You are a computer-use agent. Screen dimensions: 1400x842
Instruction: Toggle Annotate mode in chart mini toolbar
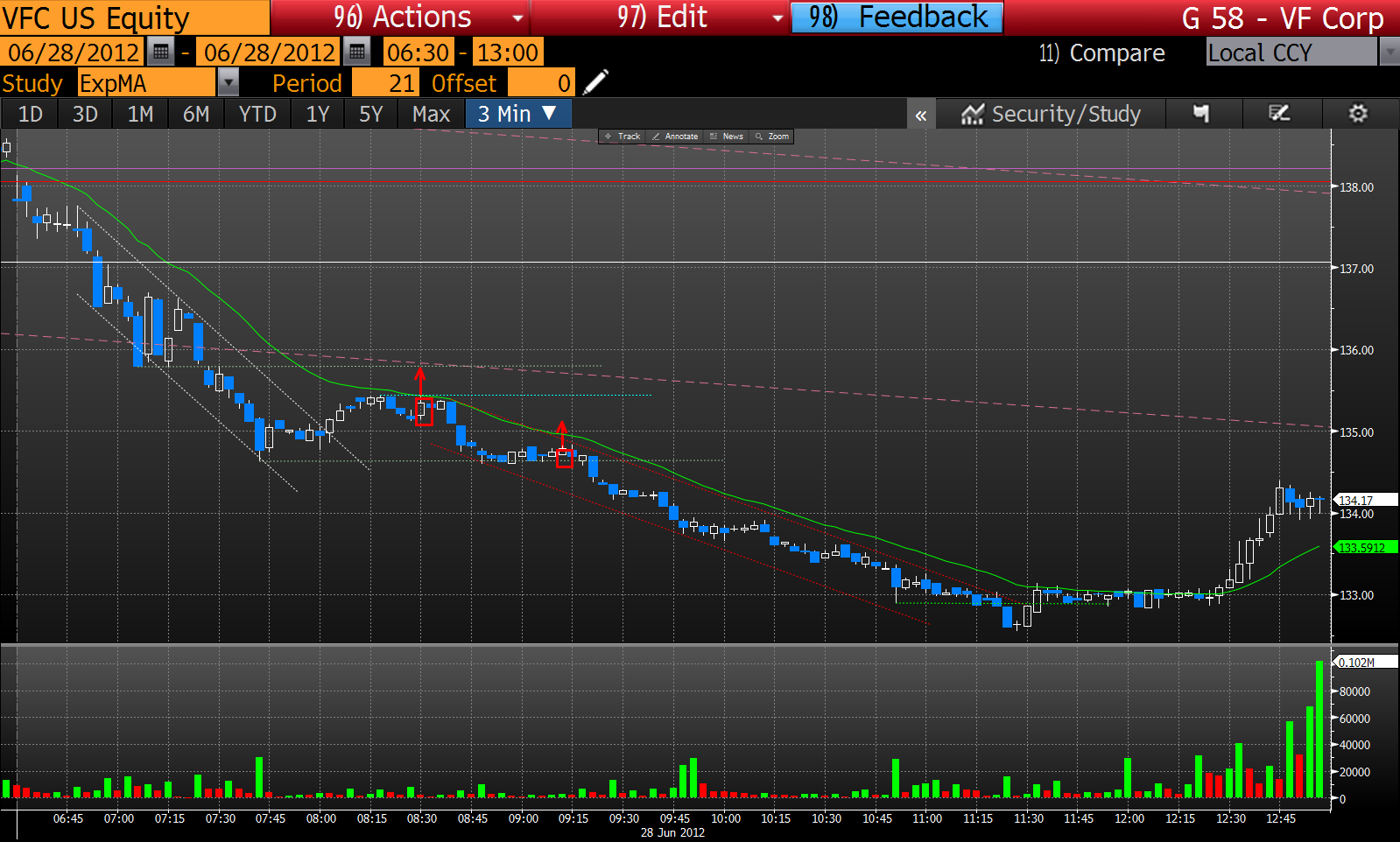point(675,137)
